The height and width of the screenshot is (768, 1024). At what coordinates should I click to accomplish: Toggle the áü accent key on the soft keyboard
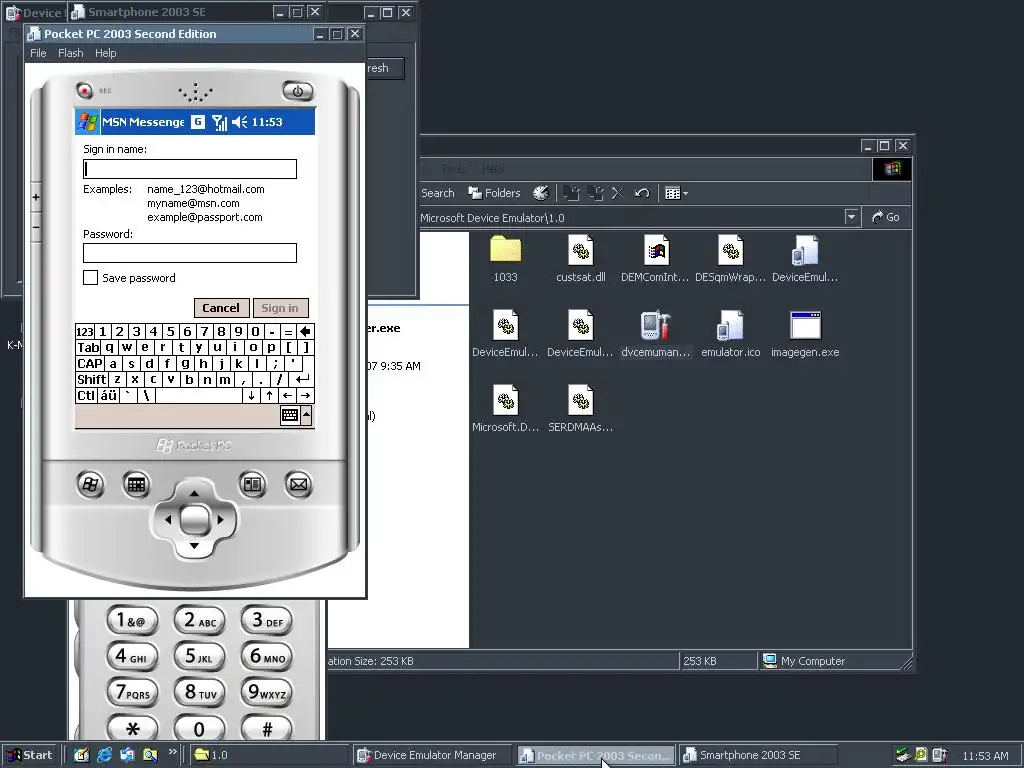[108, 395]
